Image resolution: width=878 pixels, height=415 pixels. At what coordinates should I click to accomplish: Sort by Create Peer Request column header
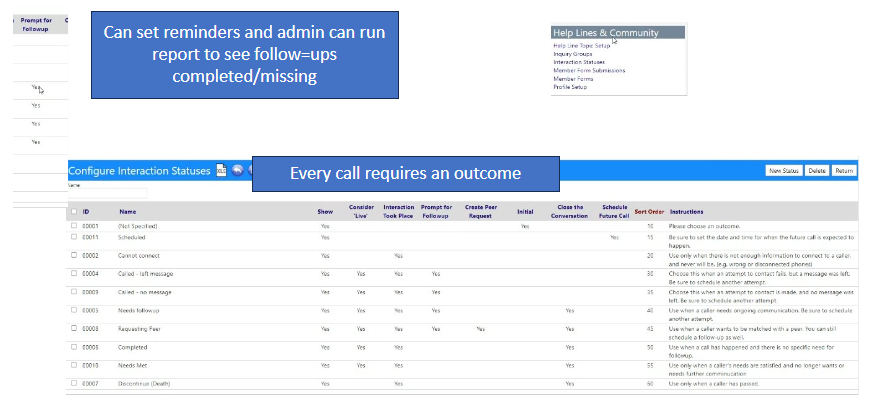coord(481,211)
